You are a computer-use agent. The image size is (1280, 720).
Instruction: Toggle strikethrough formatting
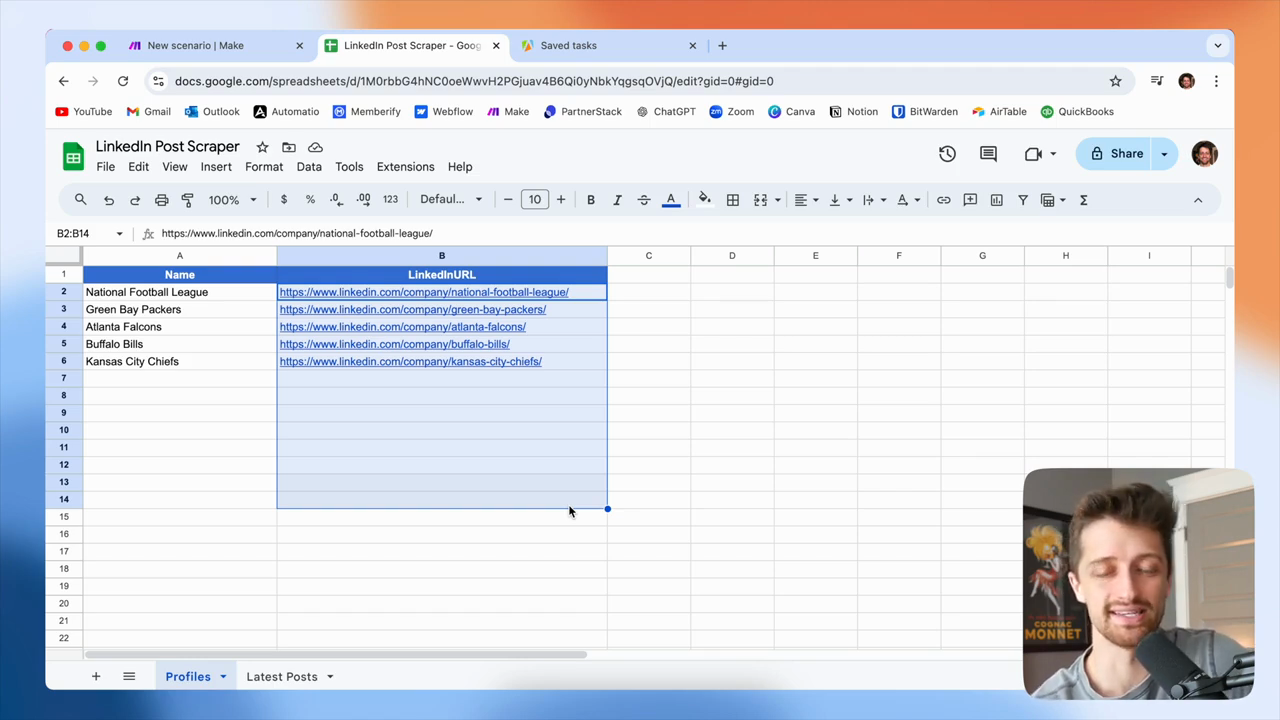click(x=644, y=200)
